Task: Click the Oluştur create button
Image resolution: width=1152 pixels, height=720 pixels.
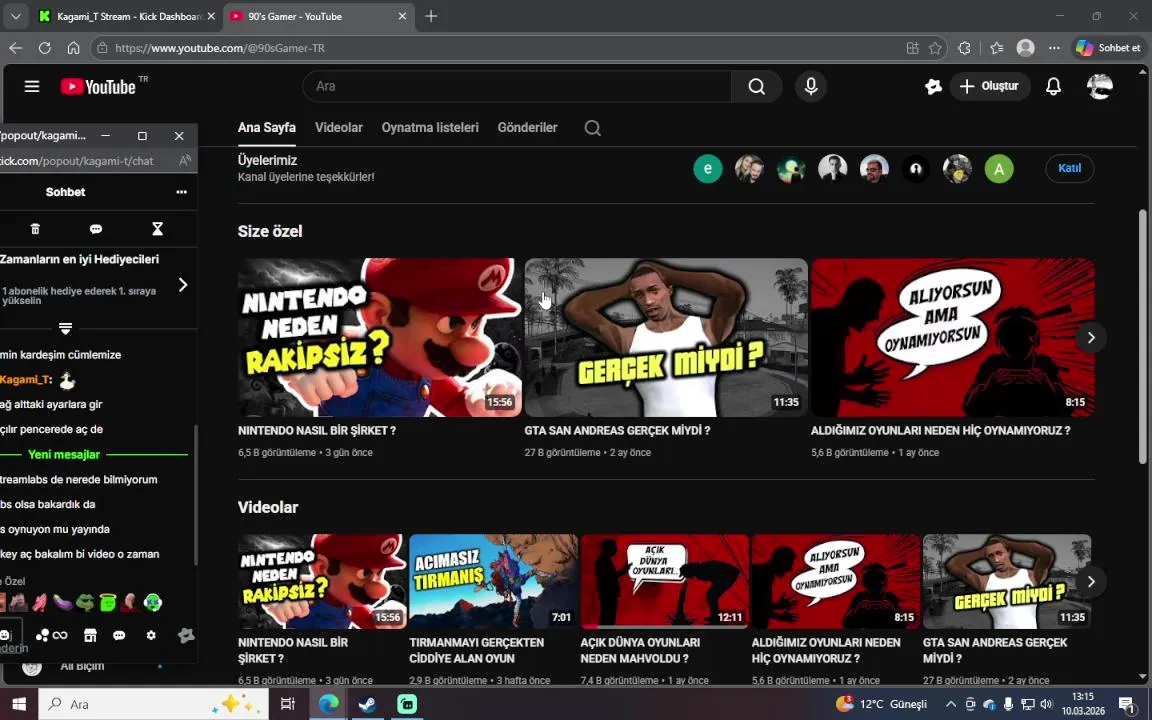Action: coord(990,86)
